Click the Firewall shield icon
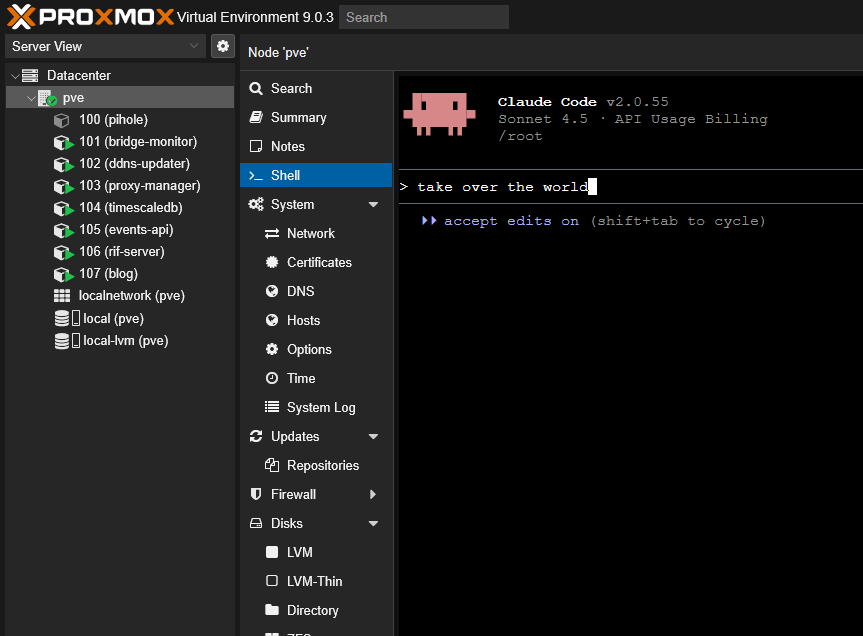 click(x=256, y=494)
